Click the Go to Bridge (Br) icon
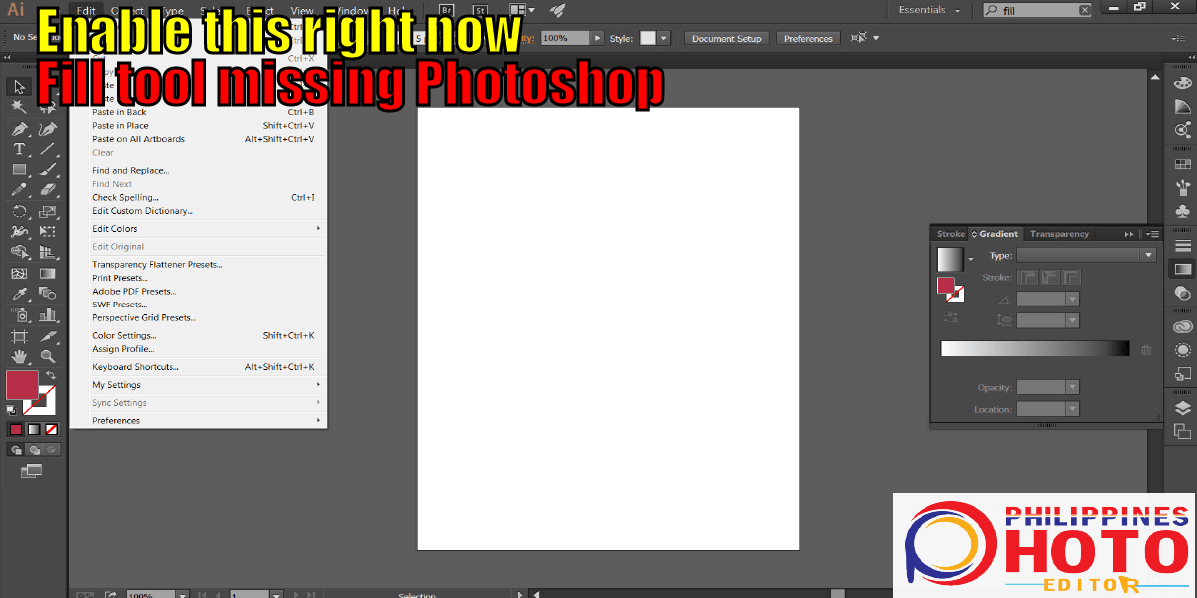Viewport: 1197px width, 598px height. point(447,10)
